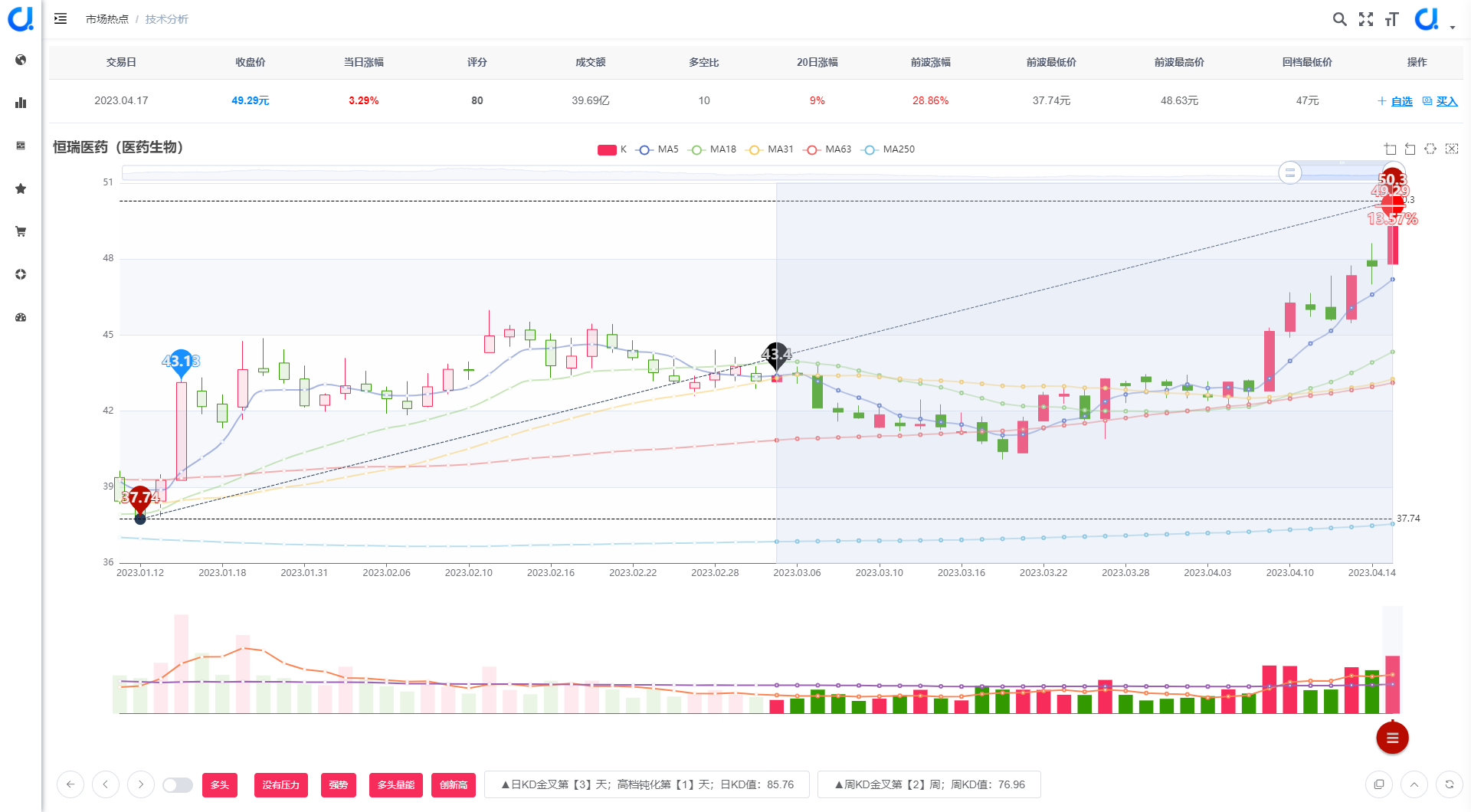This screenshot has height=812, width=1471.
Task: Open the bar chart sidebar icon
Action: pyautogui.click(x=21, y=103)
